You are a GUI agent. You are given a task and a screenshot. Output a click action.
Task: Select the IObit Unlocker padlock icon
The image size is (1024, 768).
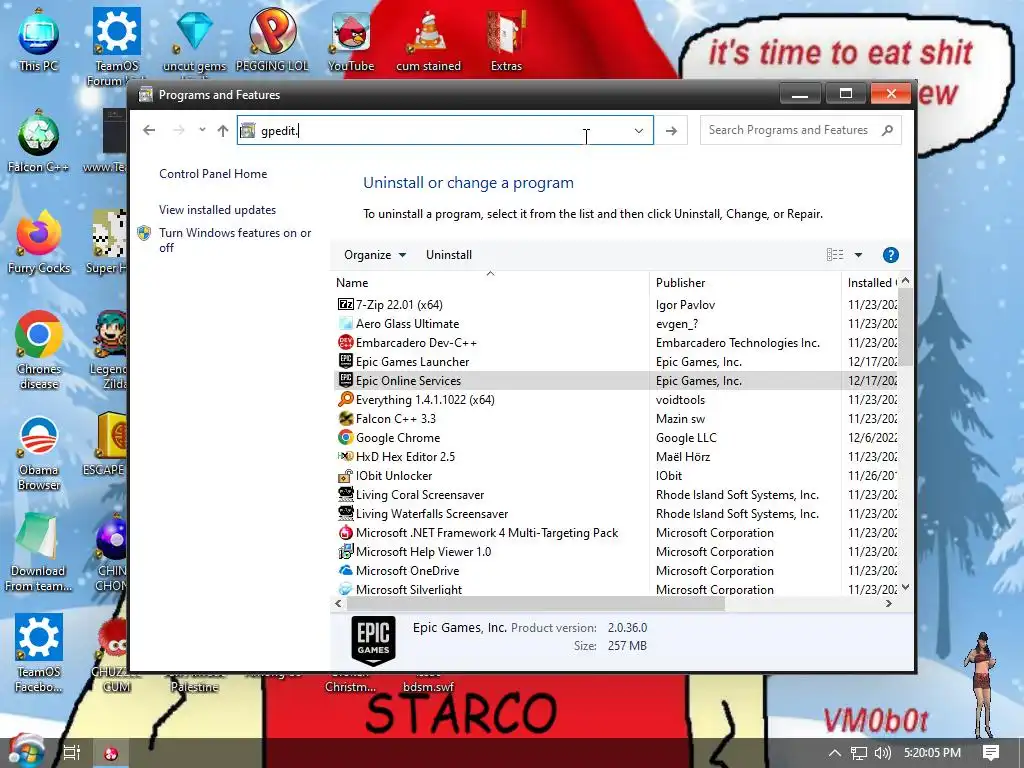tap(345, 475)
